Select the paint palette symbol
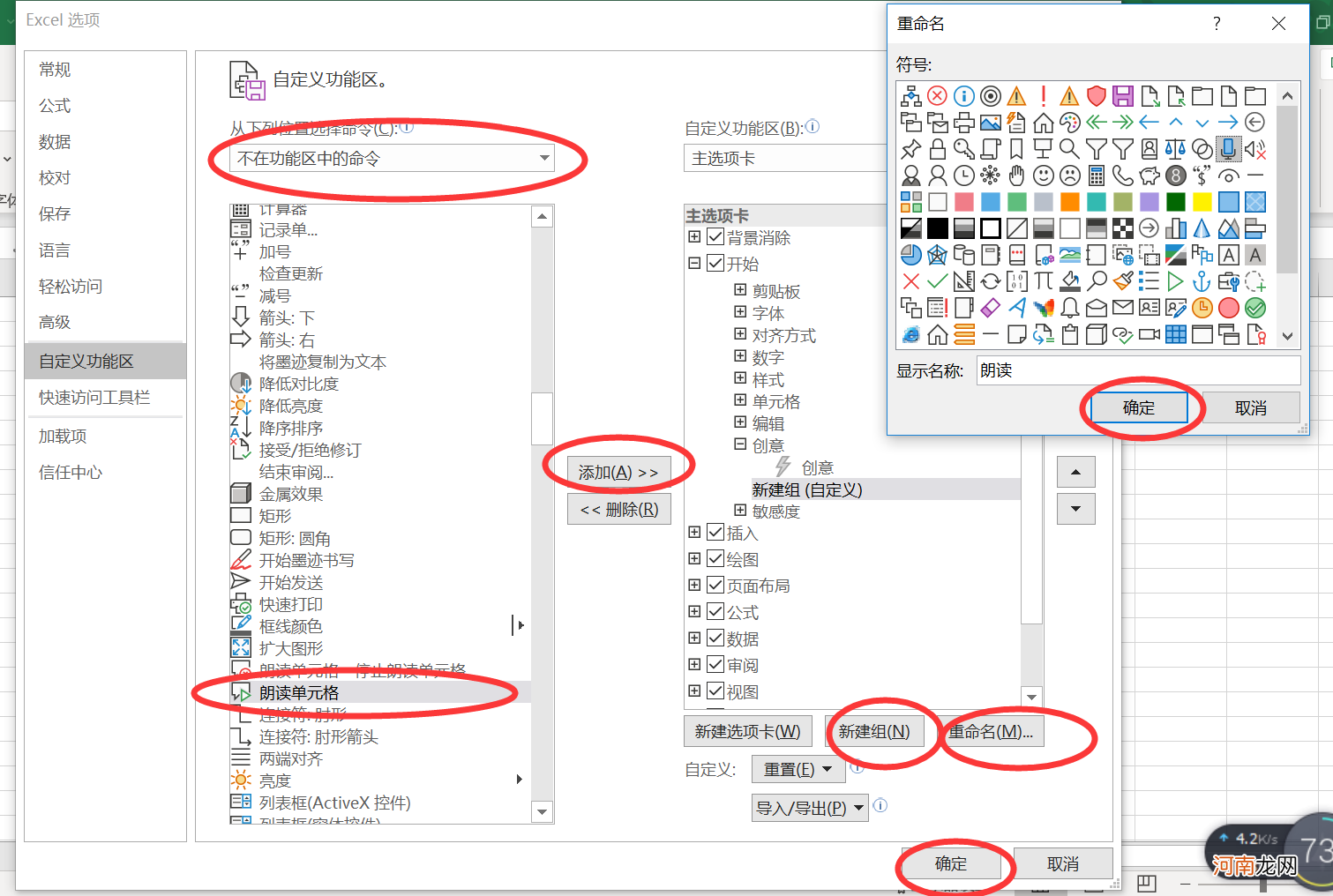 point(1069,123)
